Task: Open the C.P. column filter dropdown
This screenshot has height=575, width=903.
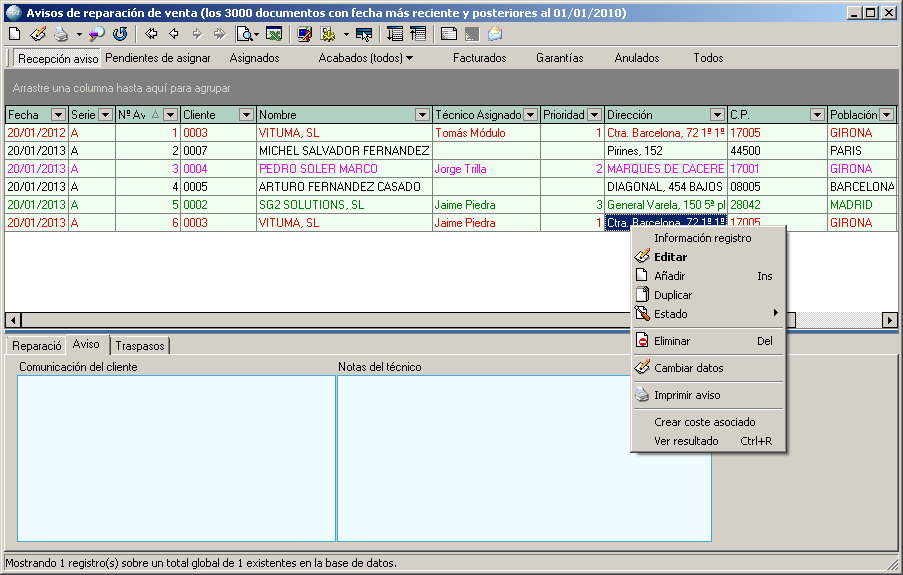Action: pyautogui.click(x=817, y=115)
